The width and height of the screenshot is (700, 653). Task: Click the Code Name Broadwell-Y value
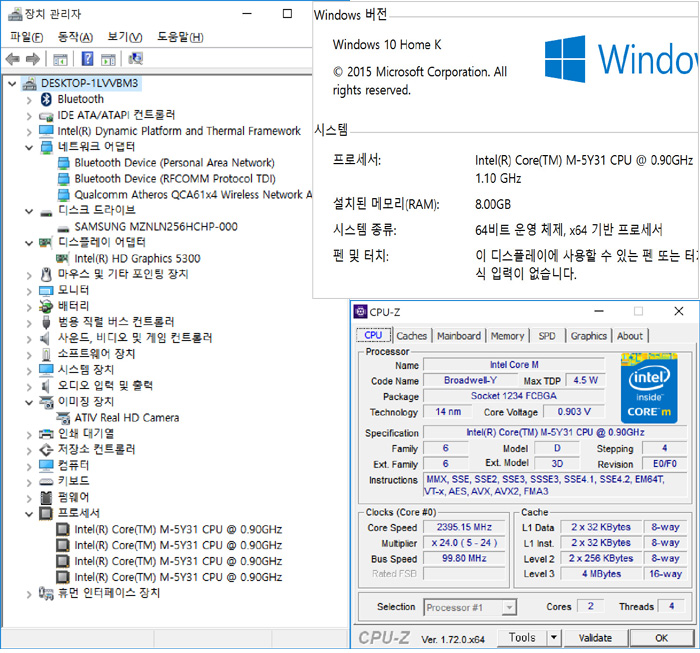(470, 380)
